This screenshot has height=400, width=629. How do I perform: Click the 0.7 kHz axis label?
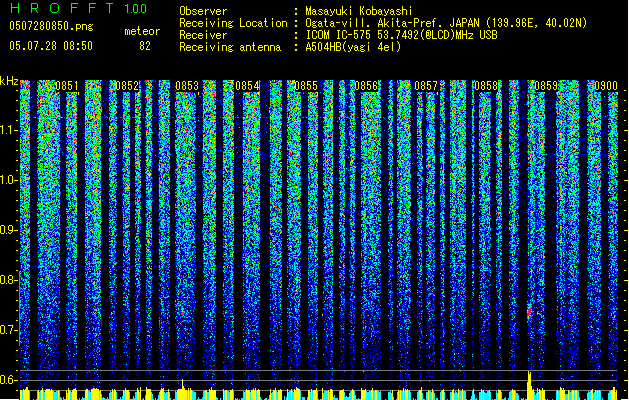pyautogui.click(x=8, y=330)
